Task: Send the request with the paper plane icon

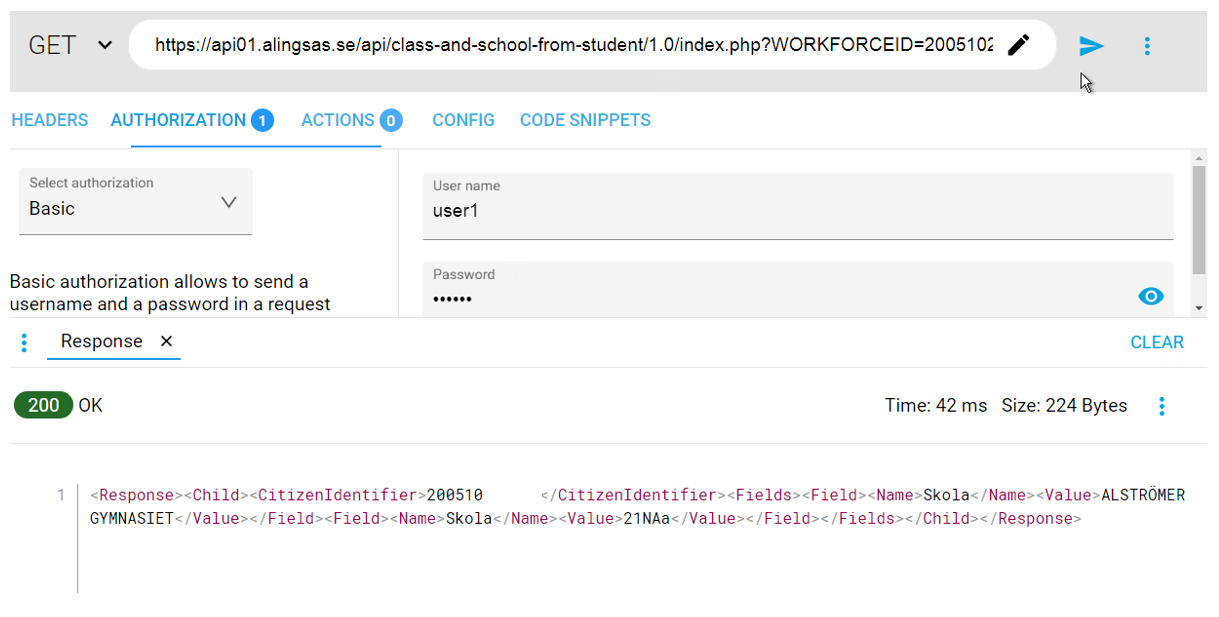Action: (x=1091, y=46)
